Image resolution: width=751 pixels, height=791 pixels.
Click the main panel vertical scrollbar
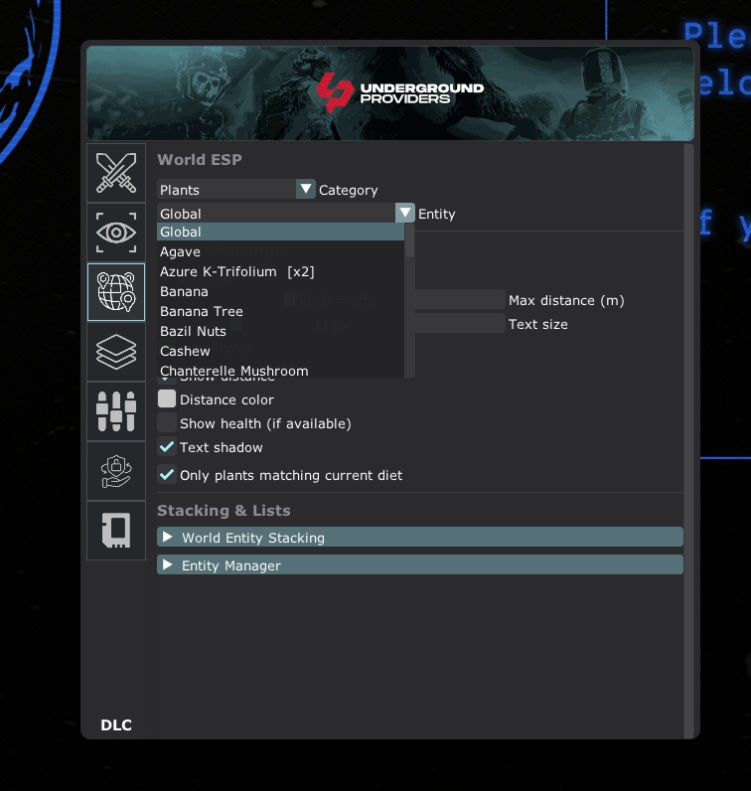tap(688, 441)
